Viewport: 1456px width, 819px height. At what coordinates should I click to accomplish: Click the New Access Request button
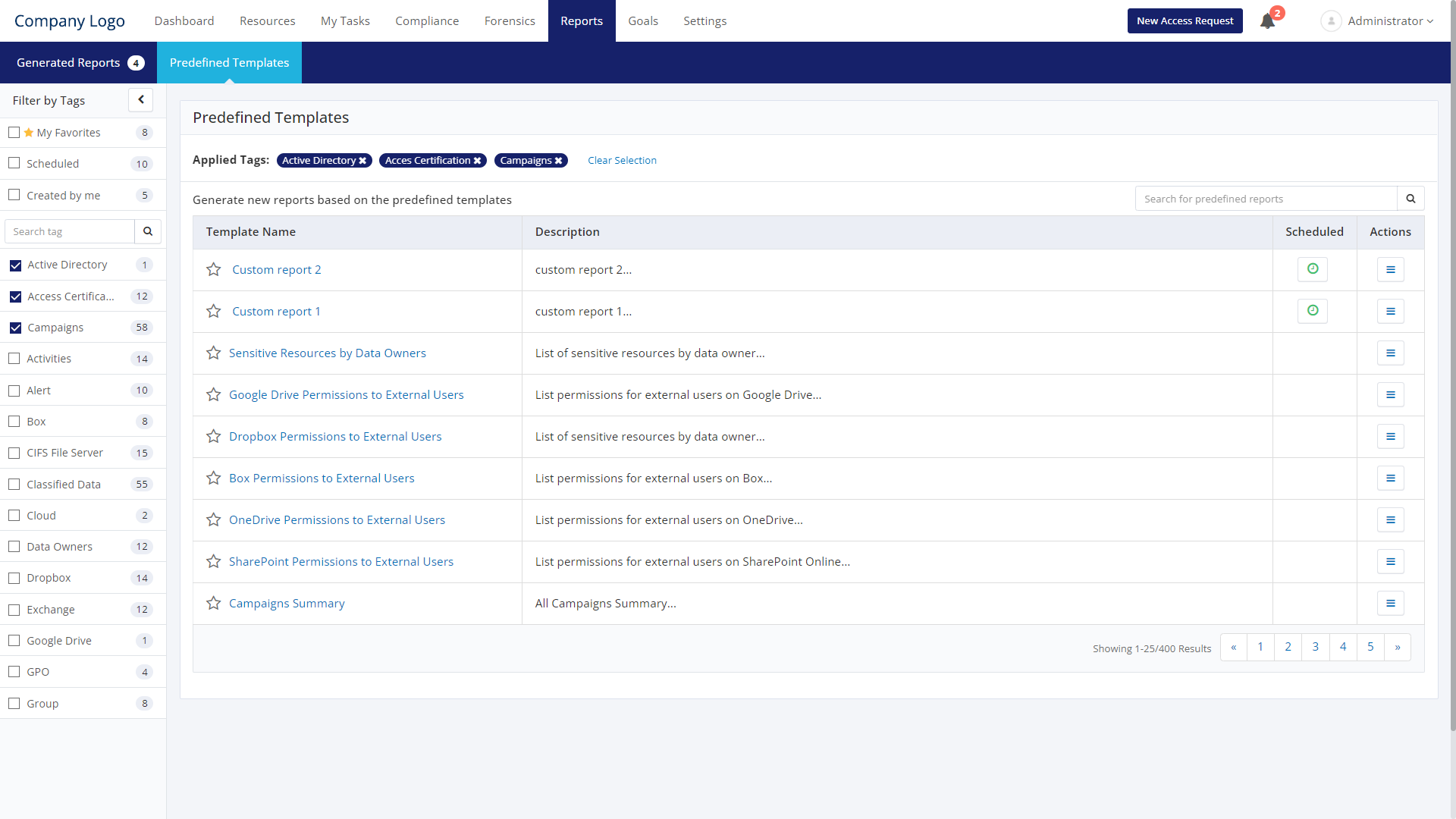point(1185,21)
